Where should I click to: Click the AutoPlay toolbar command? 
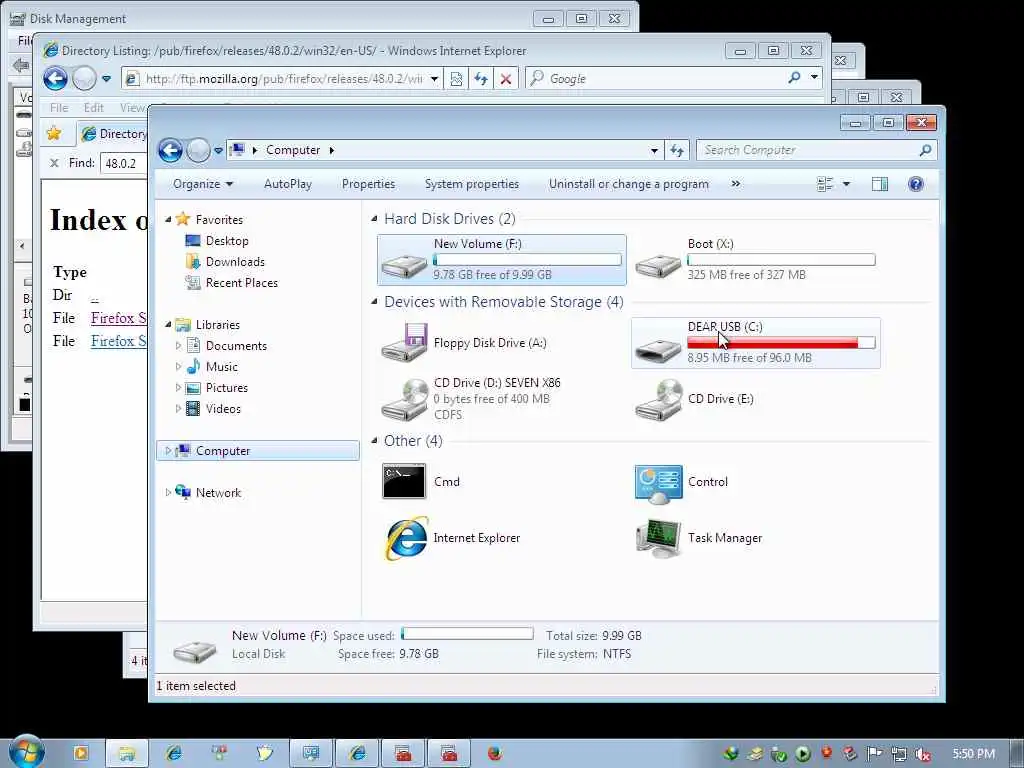pyautogui.click(x=288, y=184)
